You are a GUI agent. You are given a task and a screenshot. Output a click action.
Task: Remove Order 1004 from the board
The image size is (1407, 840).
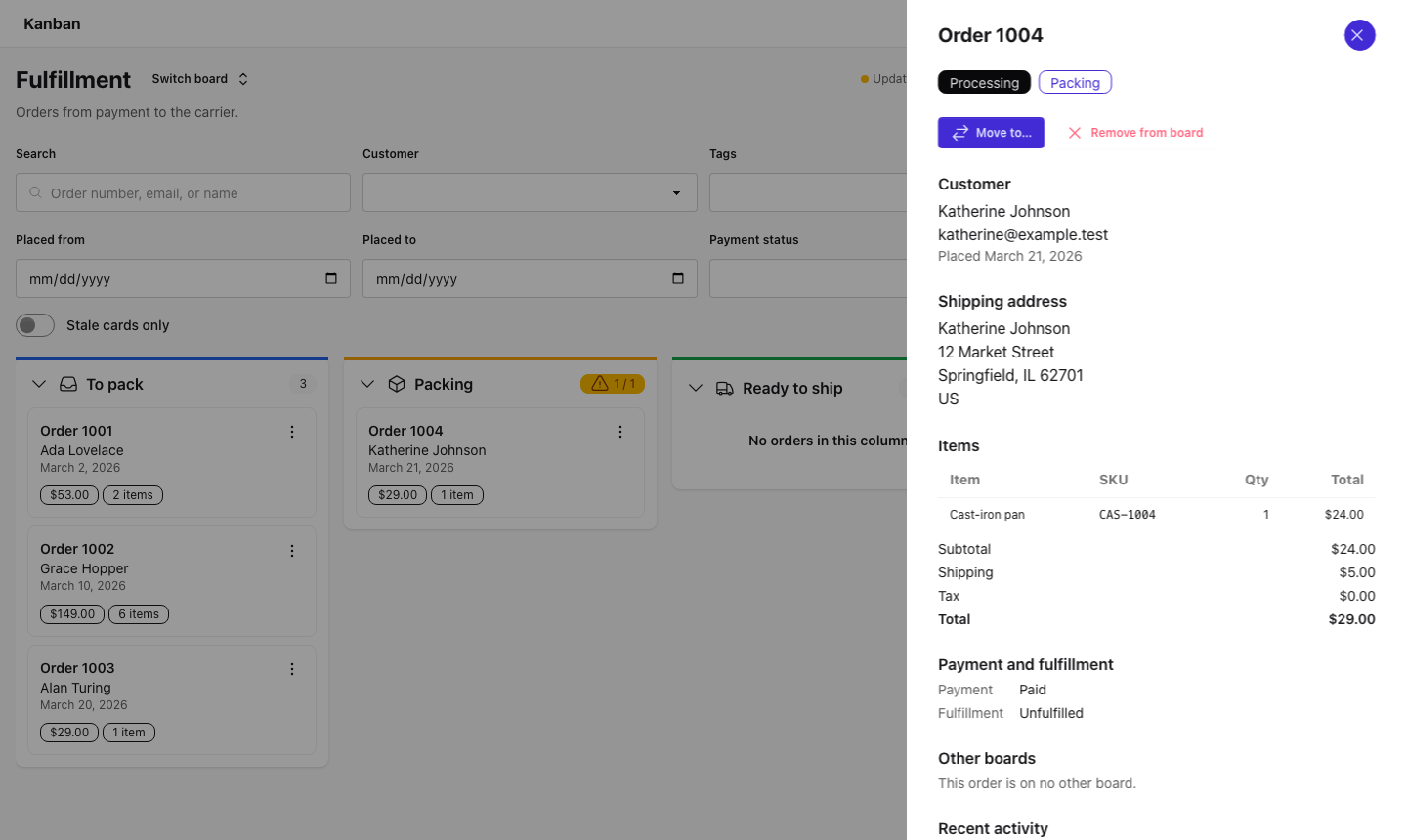click(1135, 133)
